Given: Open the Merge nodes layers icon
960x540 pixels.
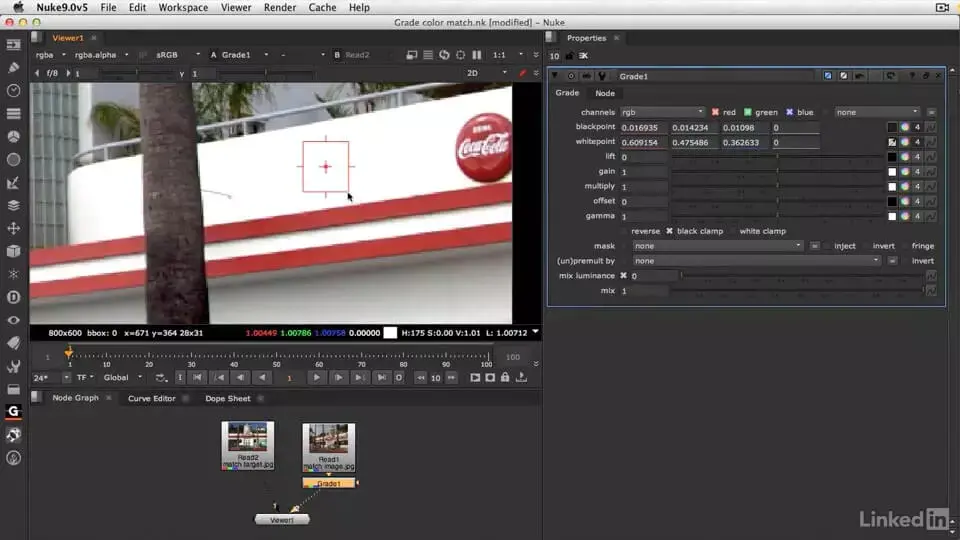Looking at the screenshot, I should pyautogui.click(x=13, y=205).
